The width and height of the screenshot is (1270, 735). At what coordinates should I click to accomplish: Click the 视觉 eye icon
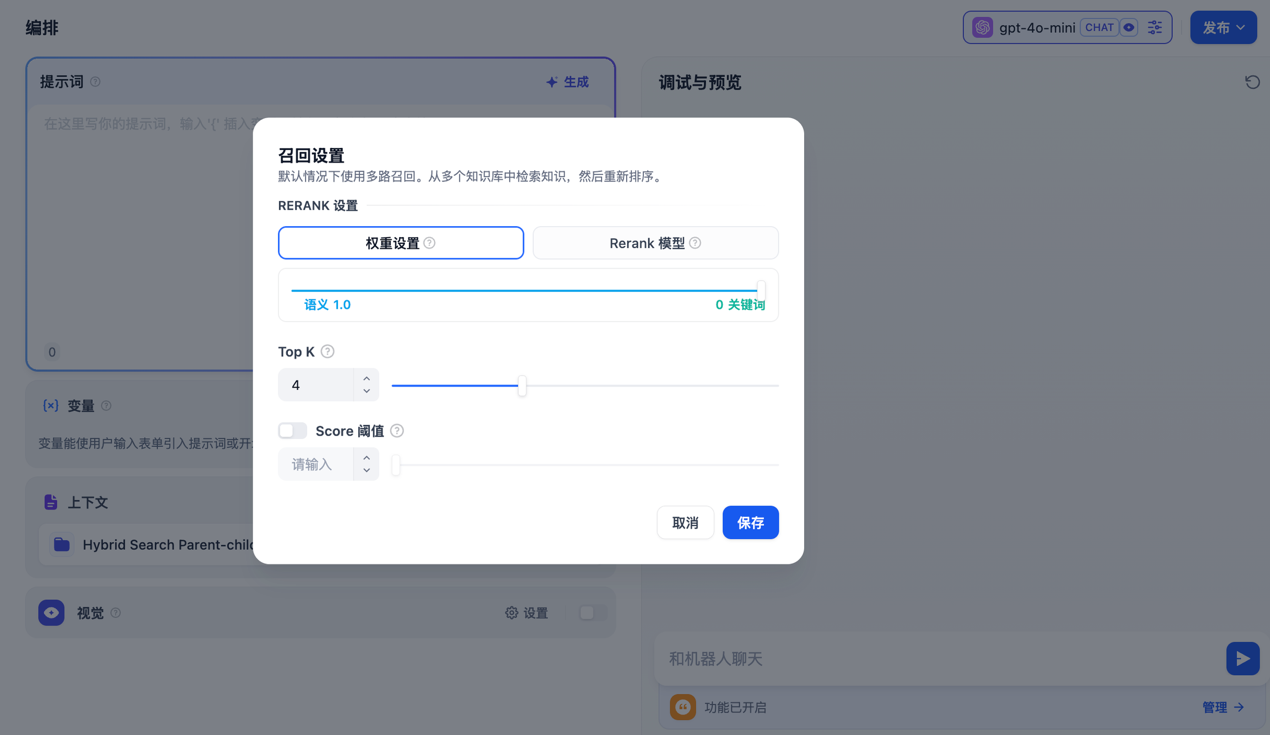pyautogui.click(x=52, y=613)
